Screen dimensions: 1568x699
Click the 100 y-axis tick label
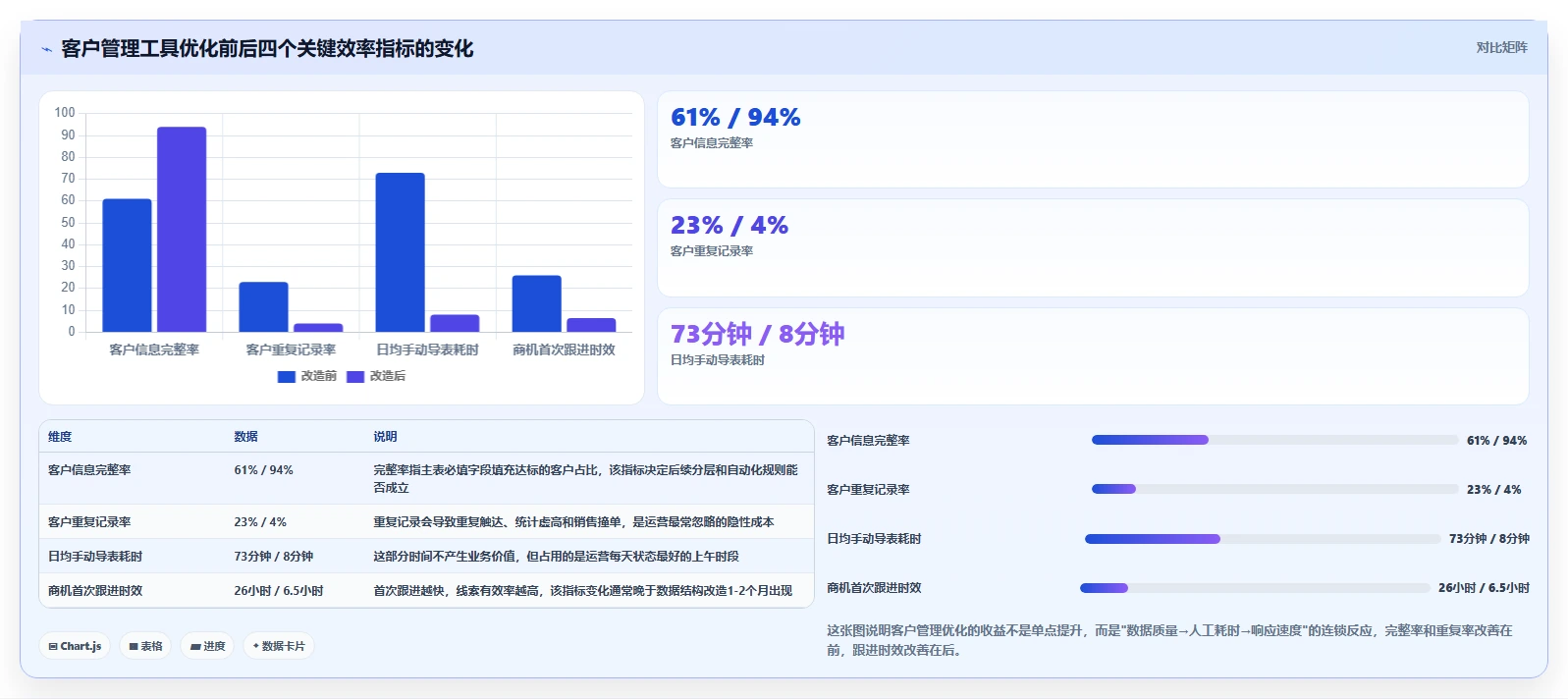point(65,113)
